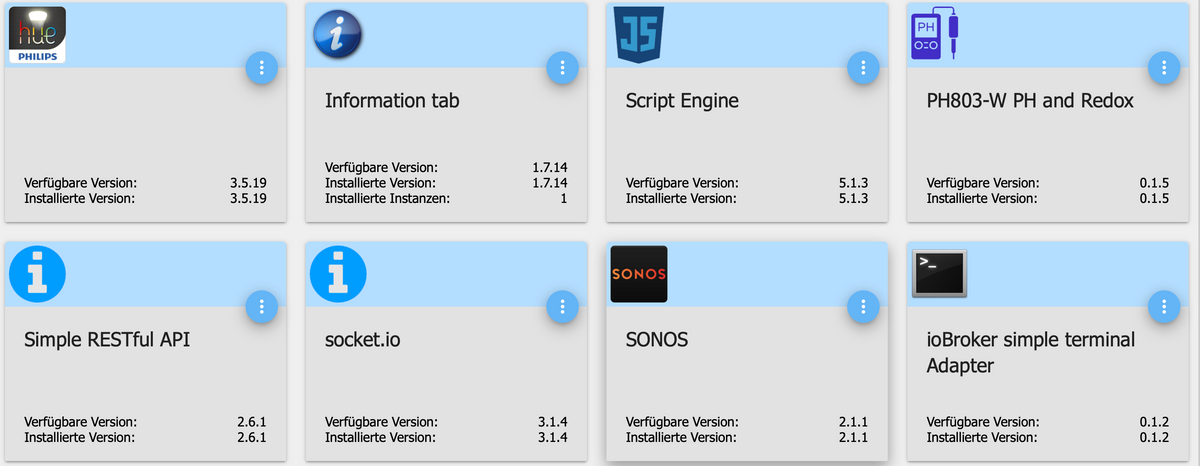Select the "socket.io" card title
Image resolution: width=1200 pixels, height=466 pixels.
pos(363,340)
